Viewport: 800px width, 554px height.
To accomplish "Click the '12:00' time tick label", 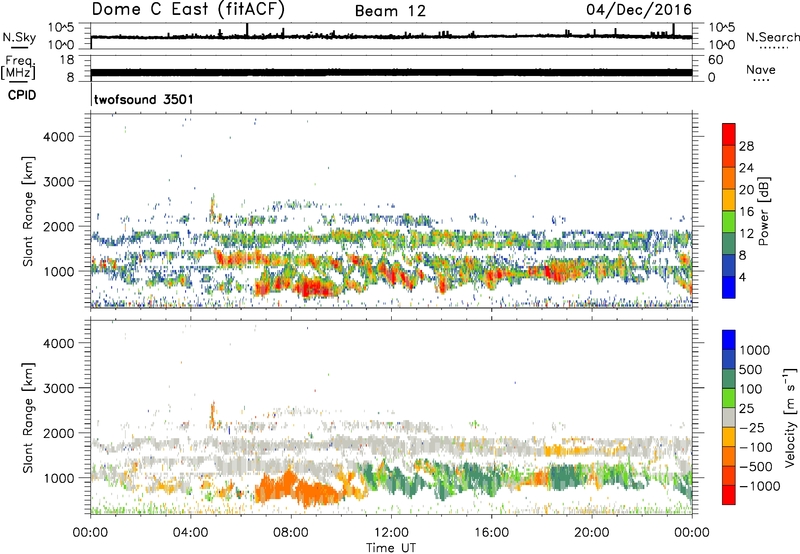I will point(391,533).
